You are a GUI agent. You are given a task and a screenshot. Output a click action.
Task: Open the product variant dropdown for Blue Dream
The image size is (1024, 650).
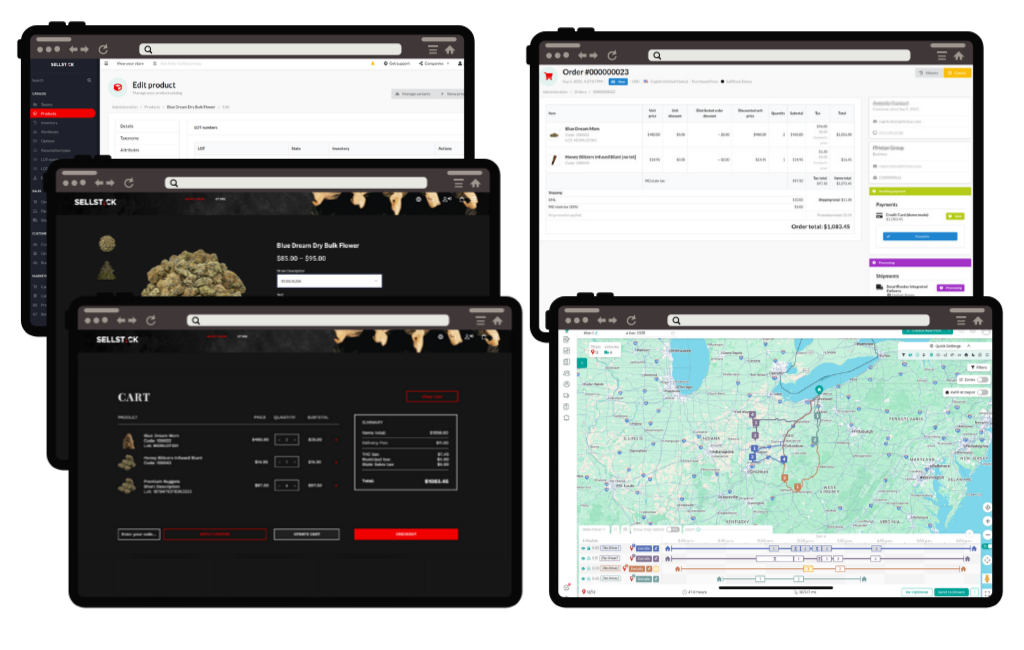click(329, 281)
